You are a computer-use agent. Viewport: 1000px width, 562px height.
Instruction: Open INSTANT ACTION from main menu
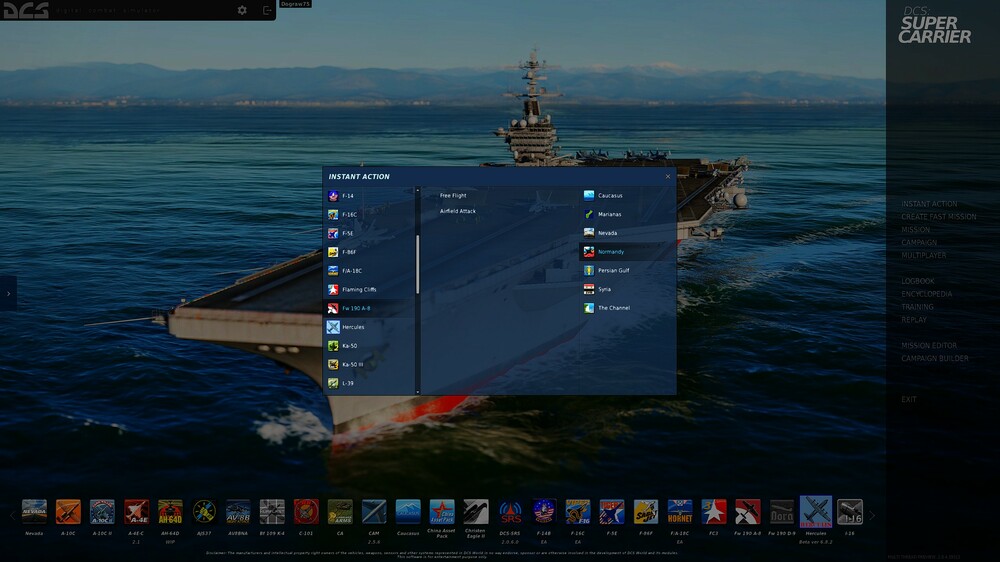coord(929,204)
